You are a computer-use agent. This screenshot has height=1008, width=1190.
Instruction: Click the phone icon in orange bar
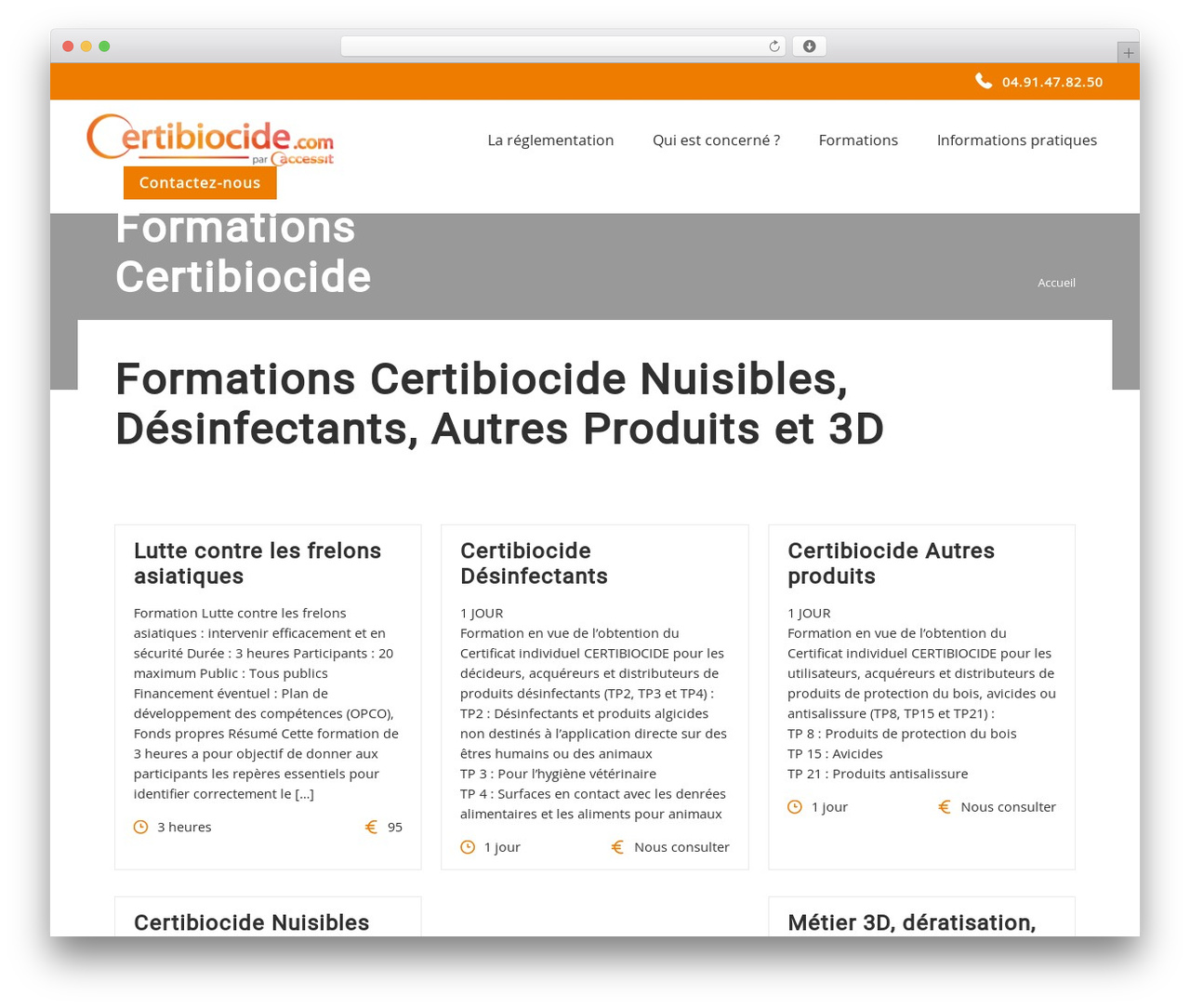984,81
